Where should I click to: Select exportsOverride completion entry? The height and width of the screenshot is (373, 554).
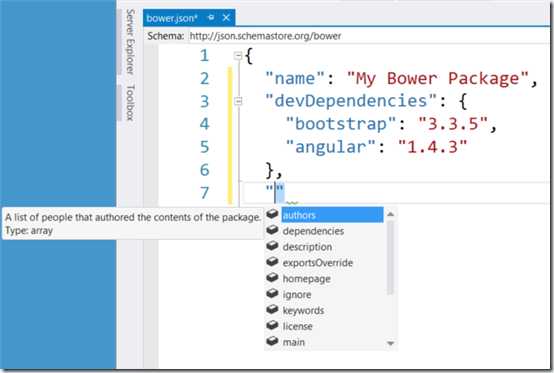tap(318, 263)
